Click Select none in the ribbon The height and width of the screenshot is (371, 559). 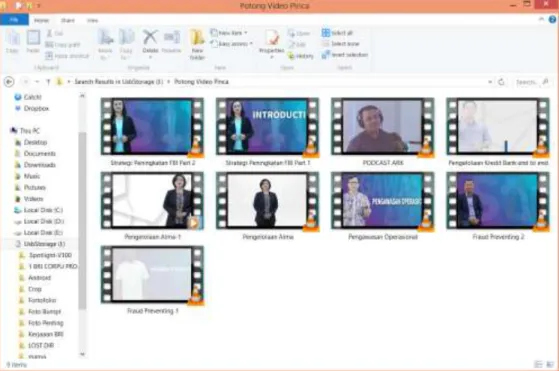[x=340, y=43]
